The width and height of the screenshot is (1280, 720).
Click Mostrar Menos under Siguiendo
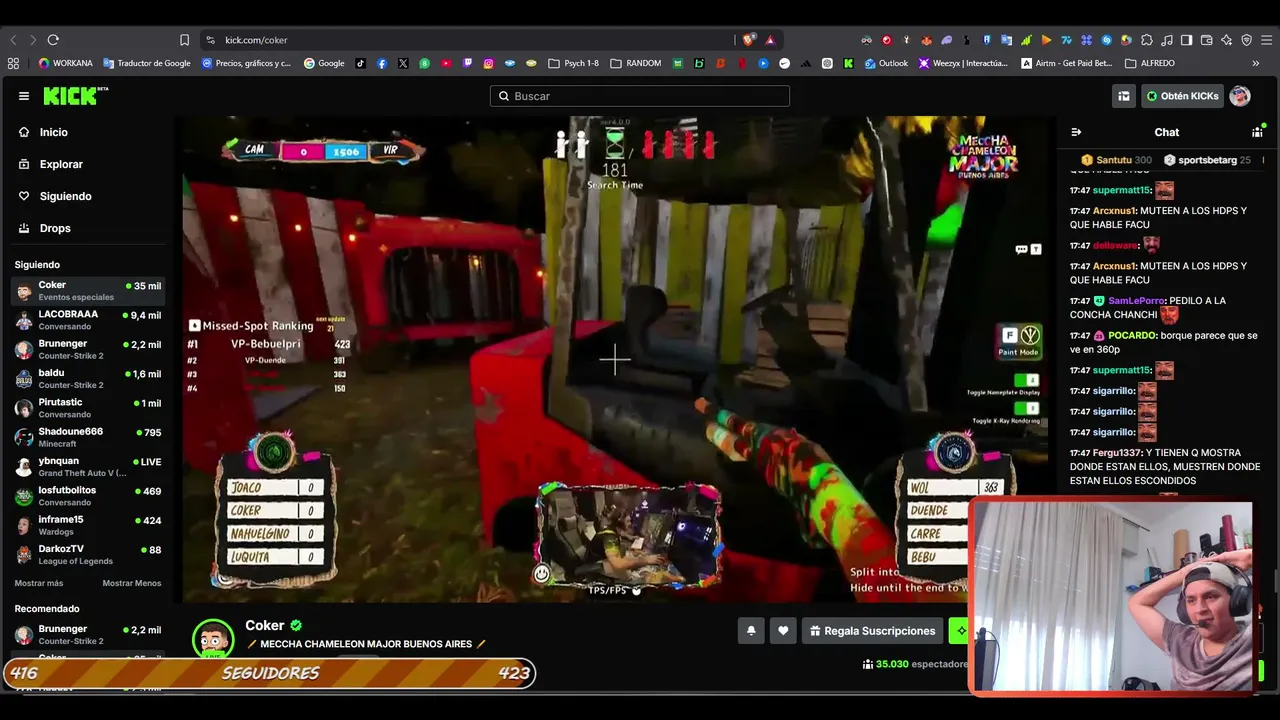coord(132,583)
